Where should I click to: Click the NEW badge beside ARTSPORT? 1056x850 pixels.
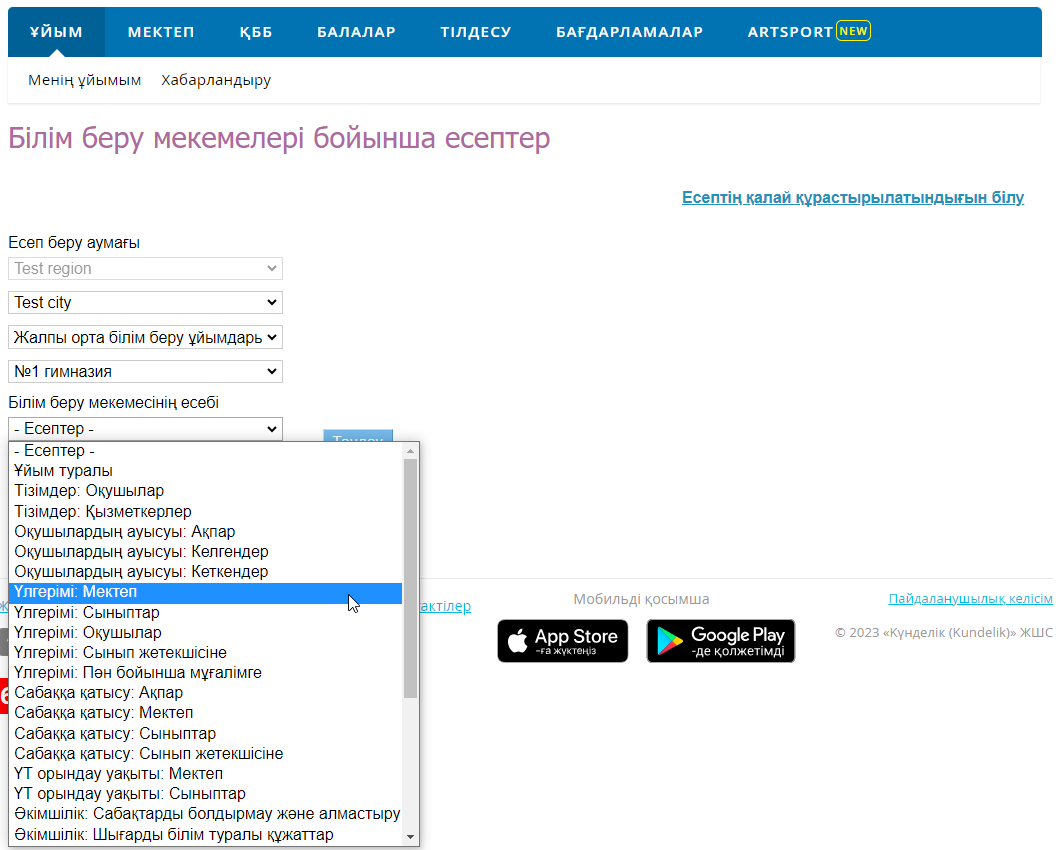(x=853, y=31)
